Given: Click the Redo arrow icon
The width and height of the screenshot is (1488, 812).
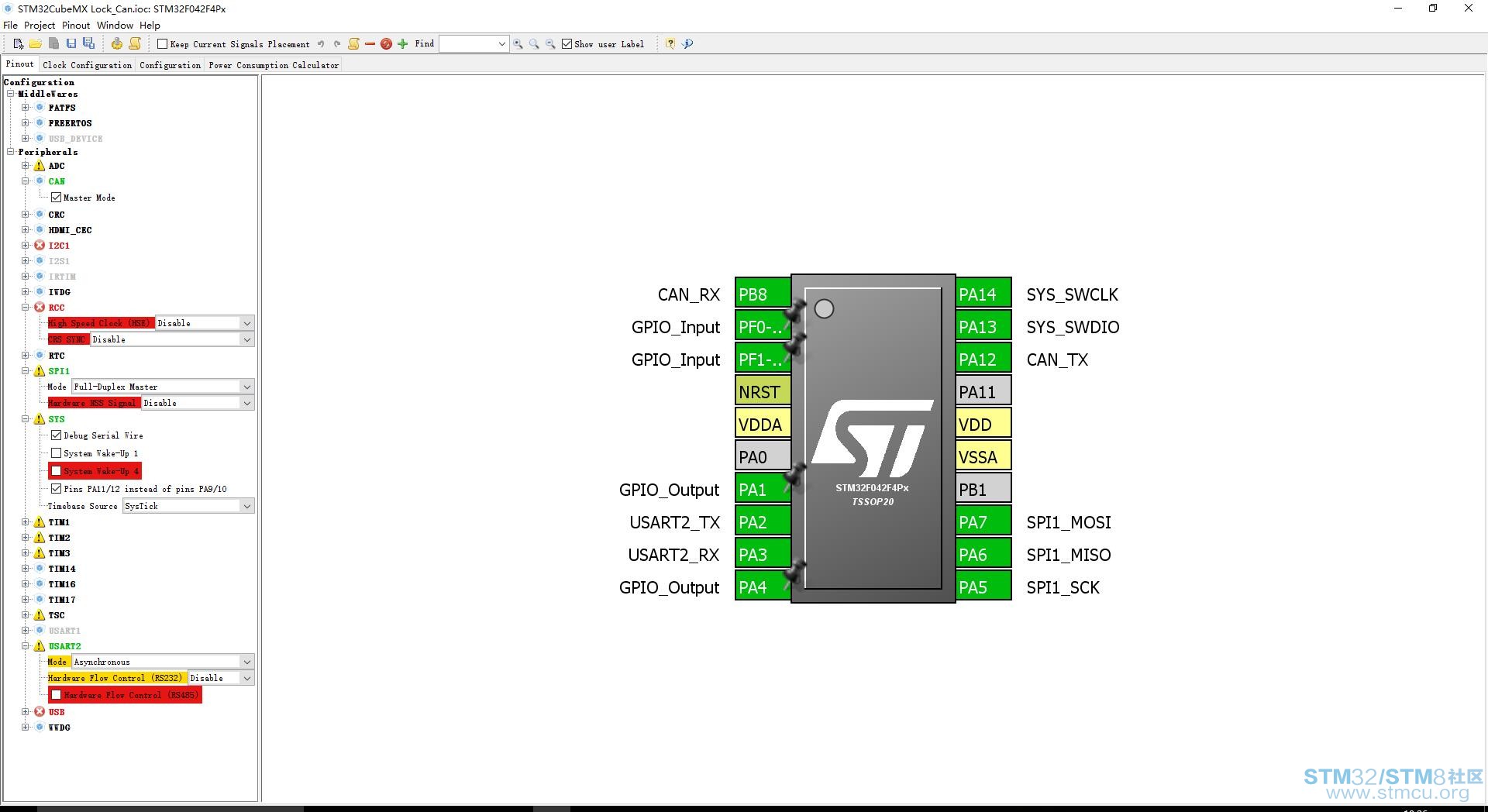Looking at the screenshot, I should pyautogui.click(x=337, y=44).
